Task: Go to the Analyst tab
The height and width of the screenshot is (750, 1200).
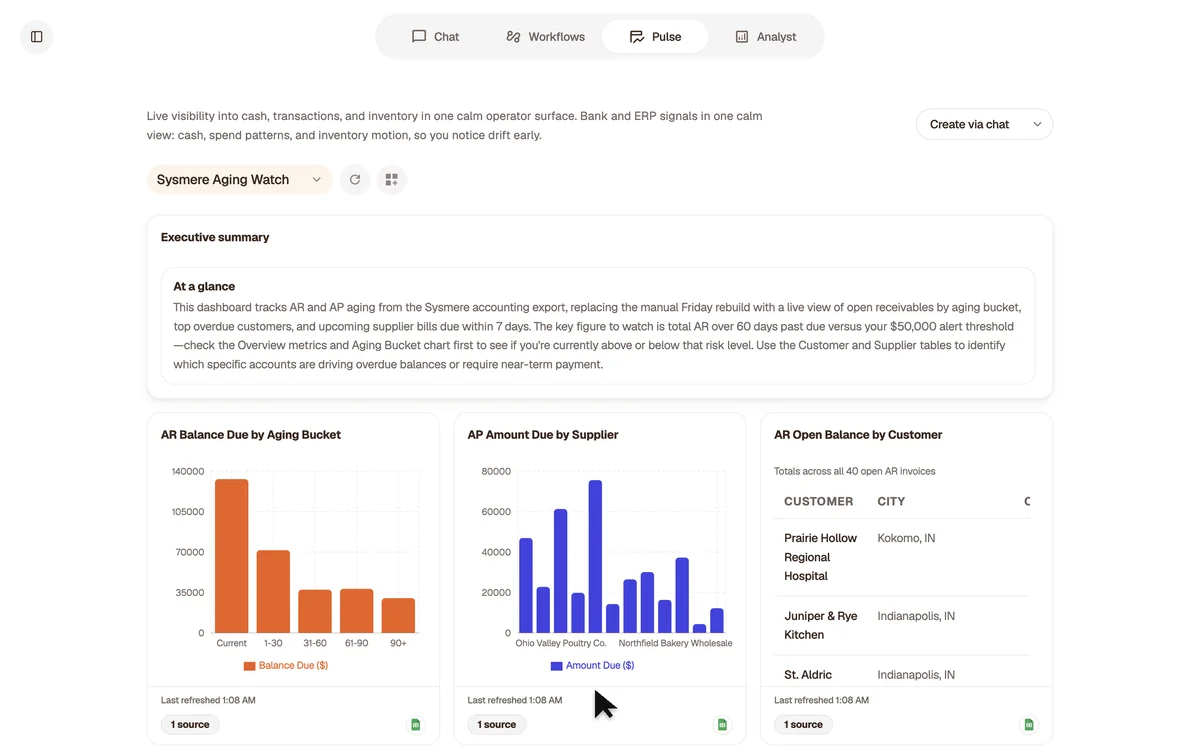Action: [766, 37]
